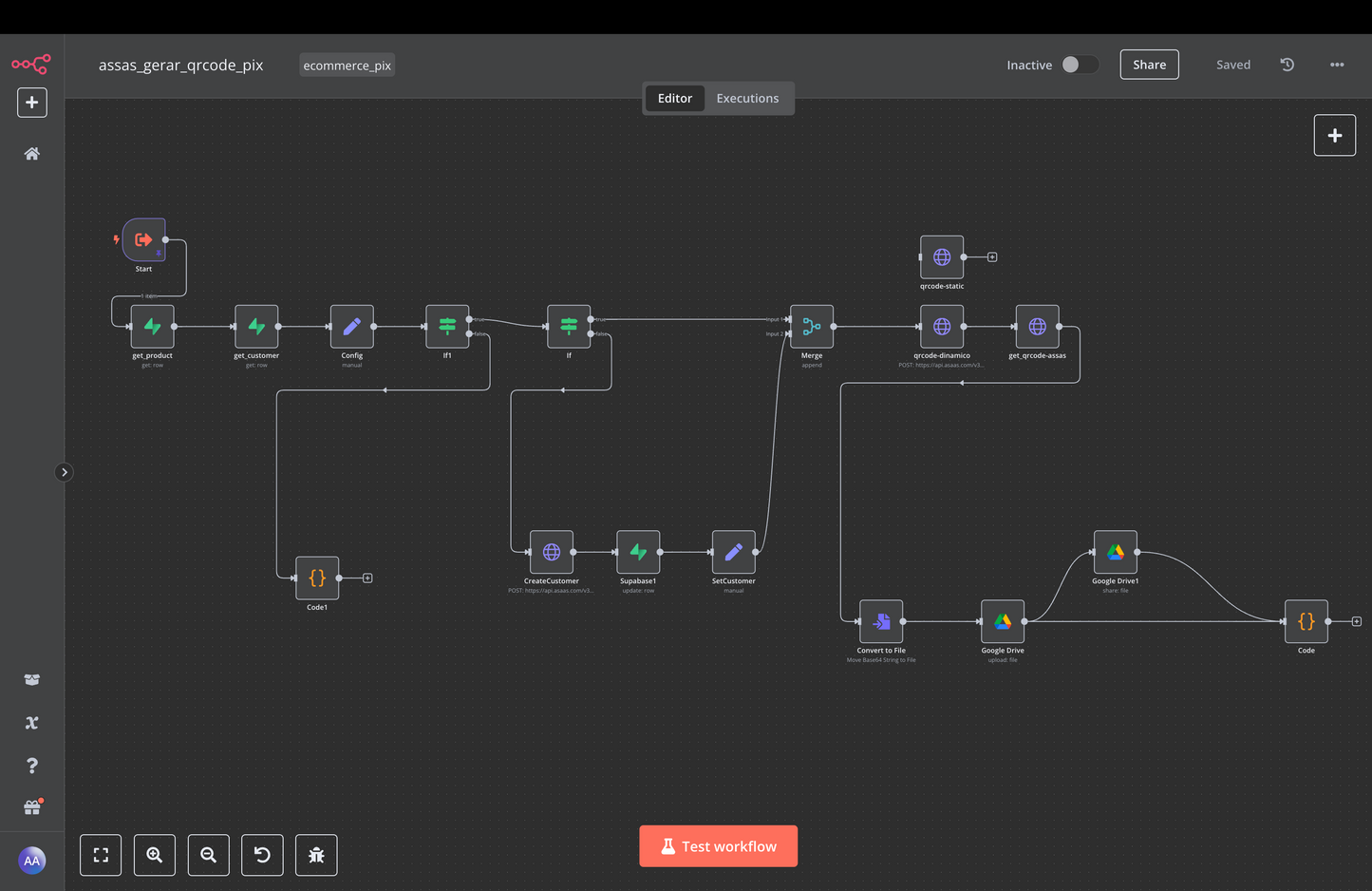Click the reset zoom arrow icon
The height and width of the screenshot is (891, 1372).
(x=262, y=855)
